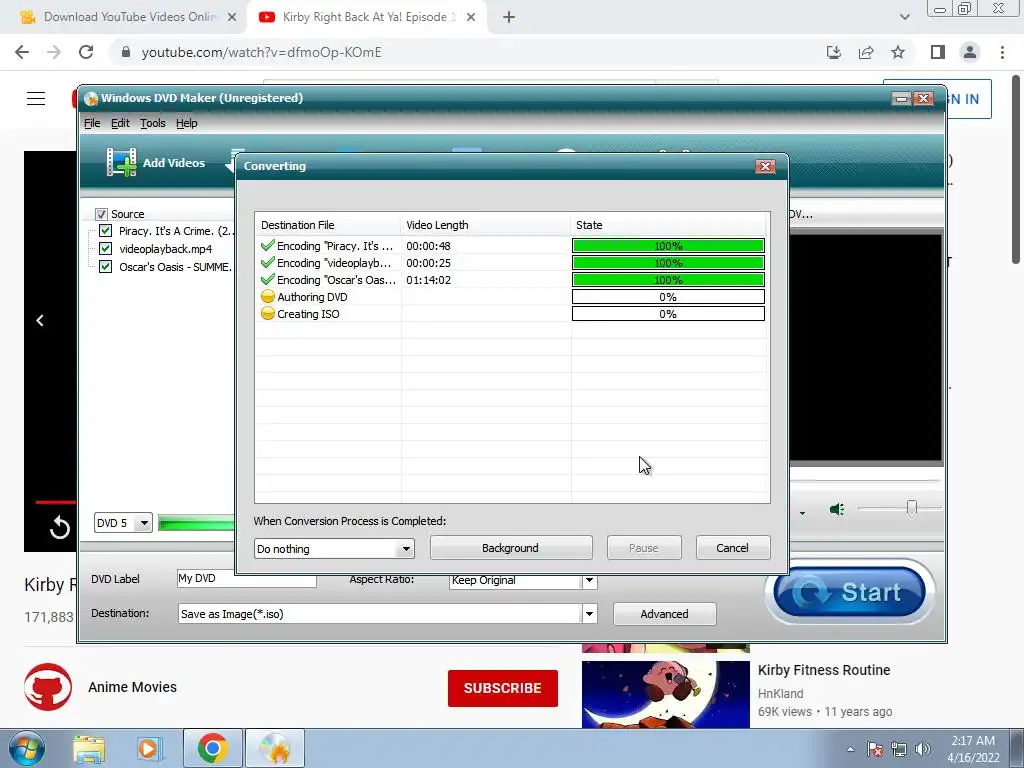Uncheck videoplayback.mp4 checkbox
Image resolution: width=1024 pixels, height=768 pixels.
[x=105, y=249]
